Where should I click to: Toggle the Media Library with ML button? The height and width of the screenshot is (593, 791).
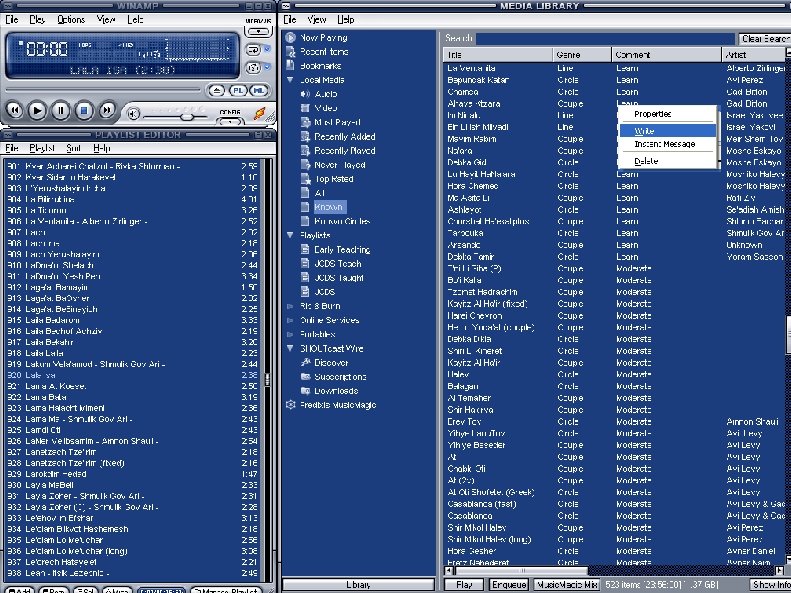click(x=259, y=91)
